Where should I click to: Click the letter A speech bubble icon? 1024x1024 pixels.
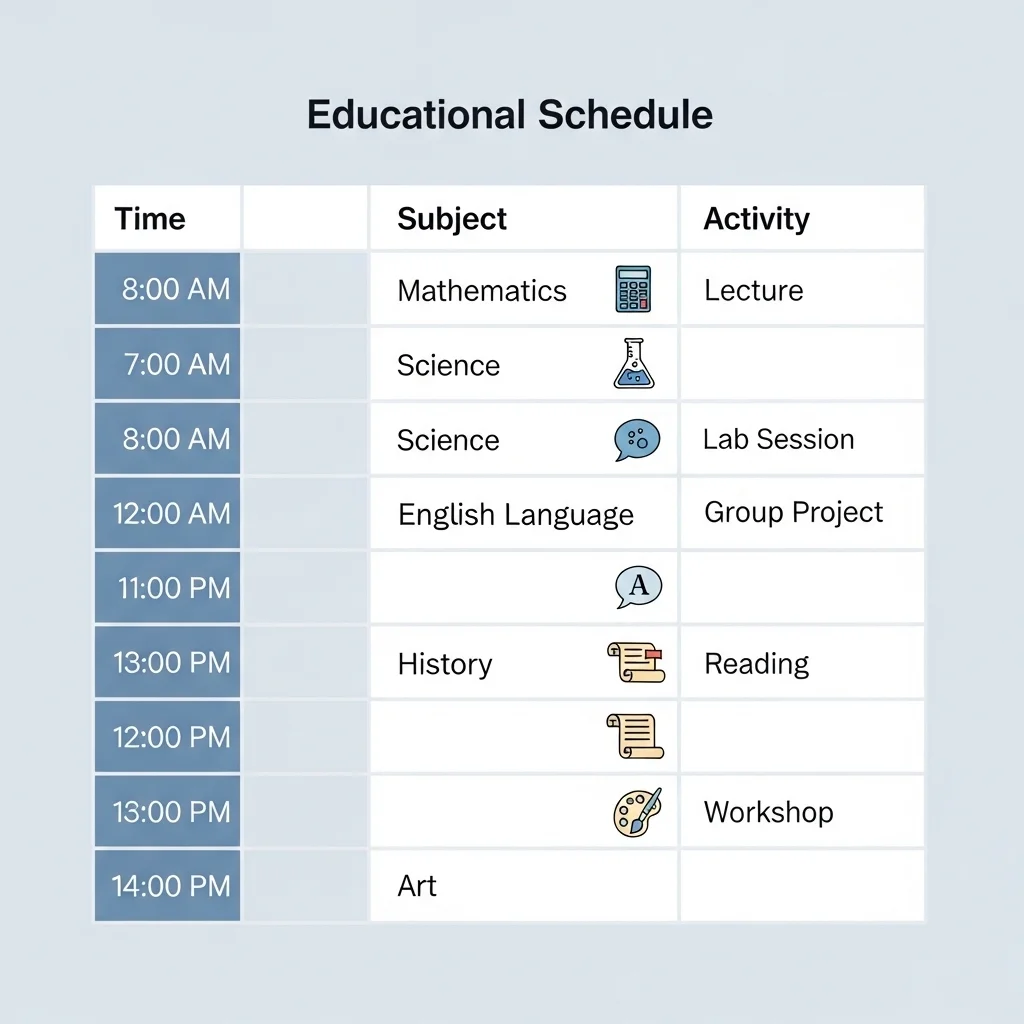click(x=638, y=586)
